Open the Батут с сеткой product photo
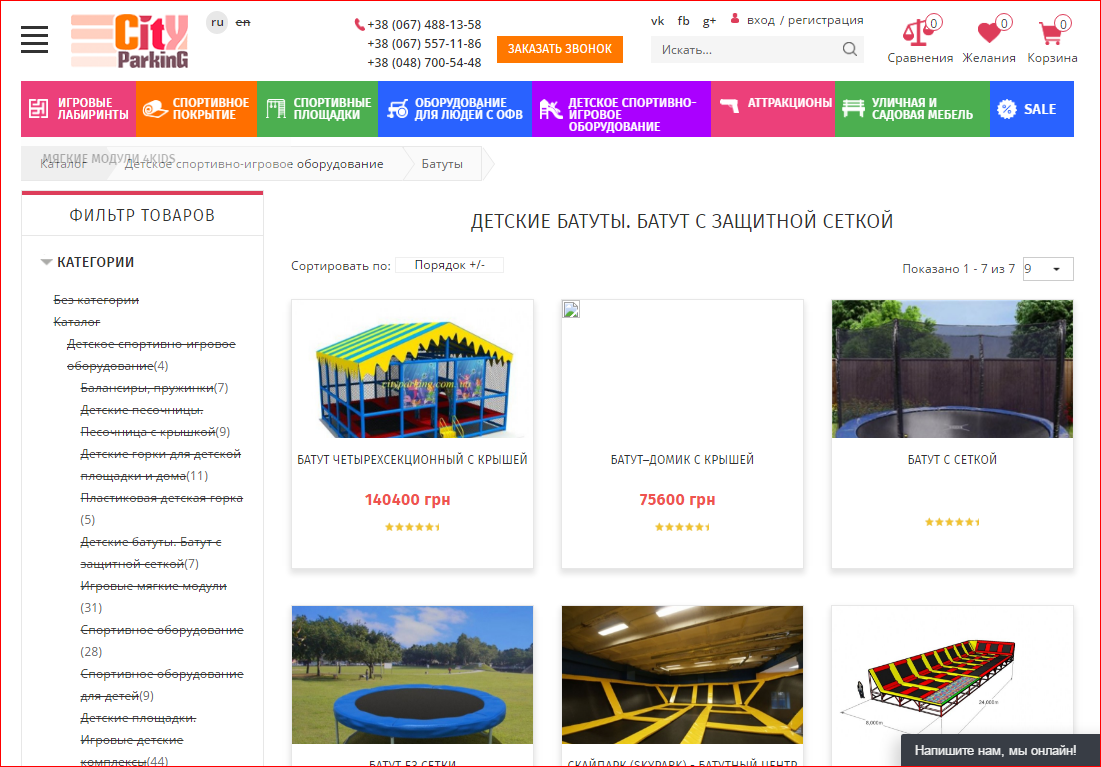 [x=952, y=369]
